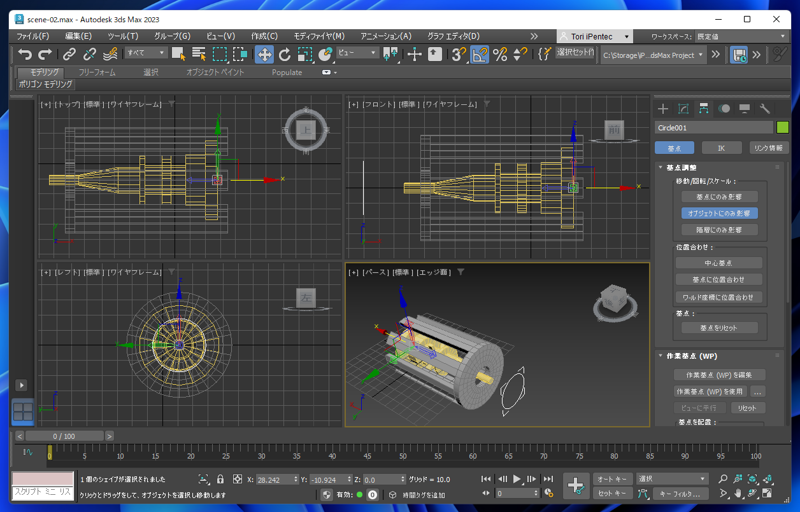The width and height of the screenshot is (800, 512).
Task: Select the Unlink Selection tool icon
Action: (89, 54)
